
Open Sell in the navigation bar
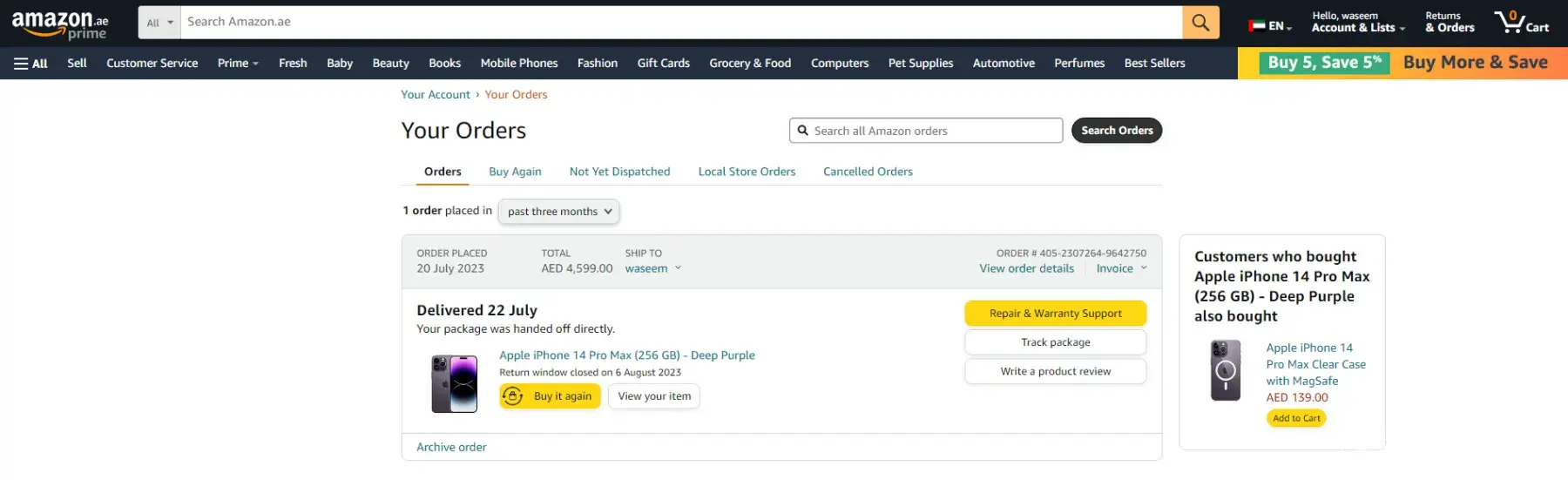77,64
